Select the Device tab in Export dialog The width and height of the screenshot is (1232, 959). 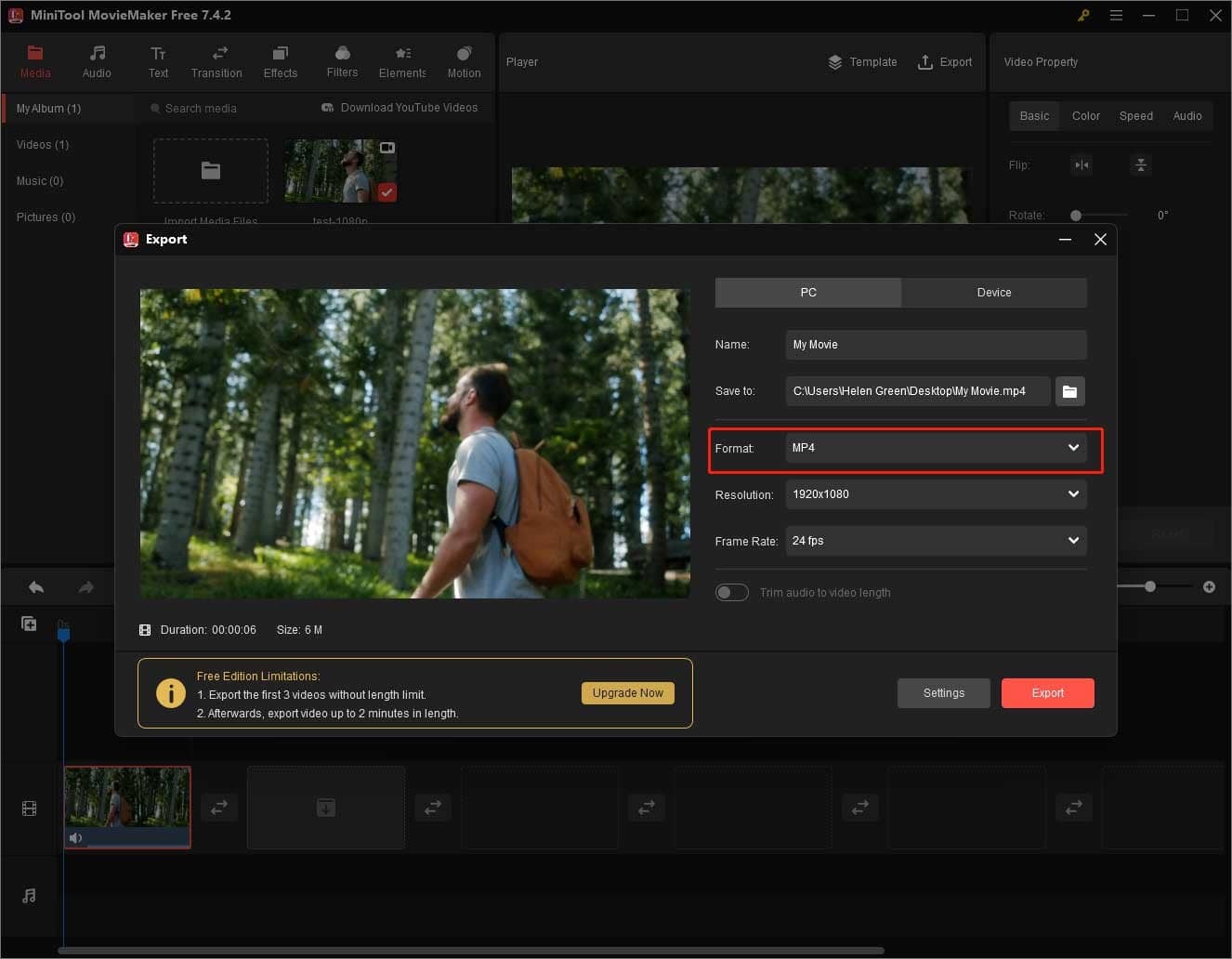pyautogui.click(x=994, y=293)
